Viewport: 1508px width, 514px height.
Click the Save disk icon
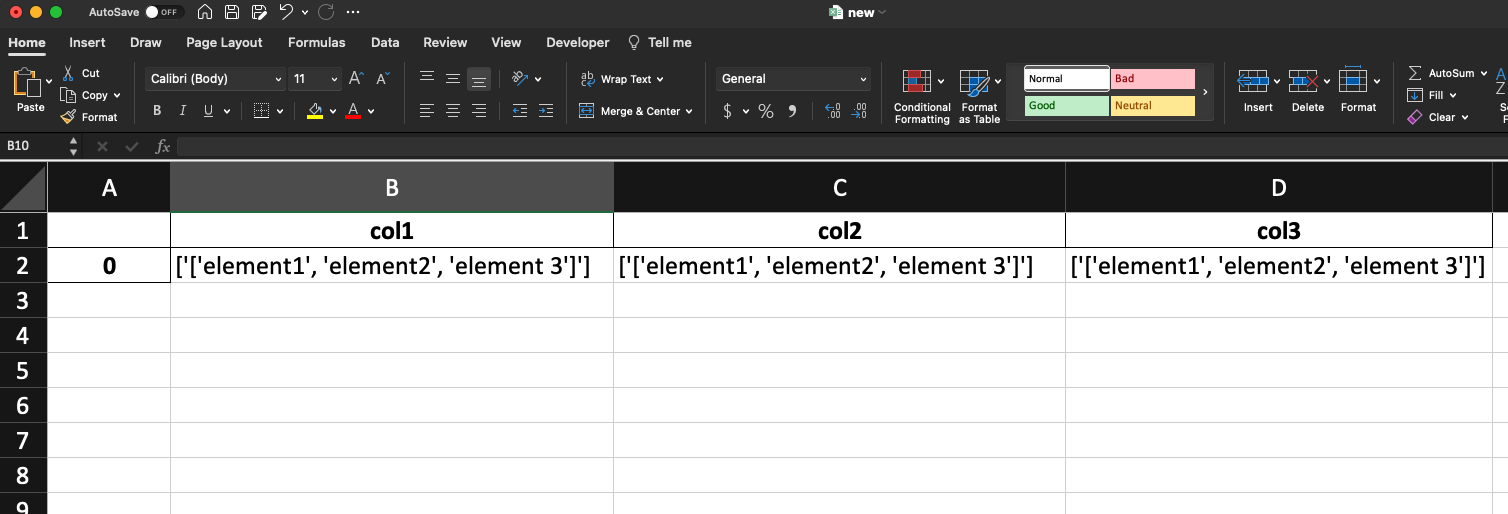[232, 12]
